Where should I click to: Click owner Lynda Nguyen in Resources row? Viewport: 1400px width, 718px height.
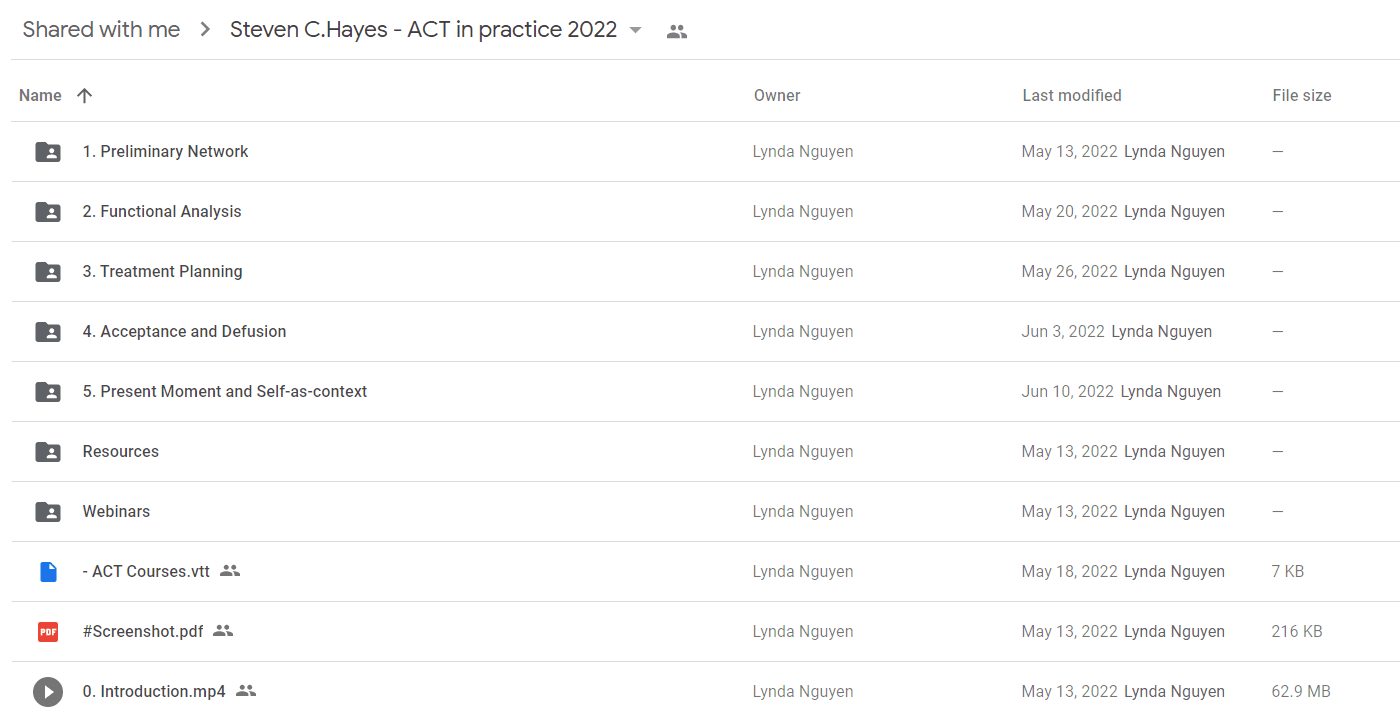(803, 452)
